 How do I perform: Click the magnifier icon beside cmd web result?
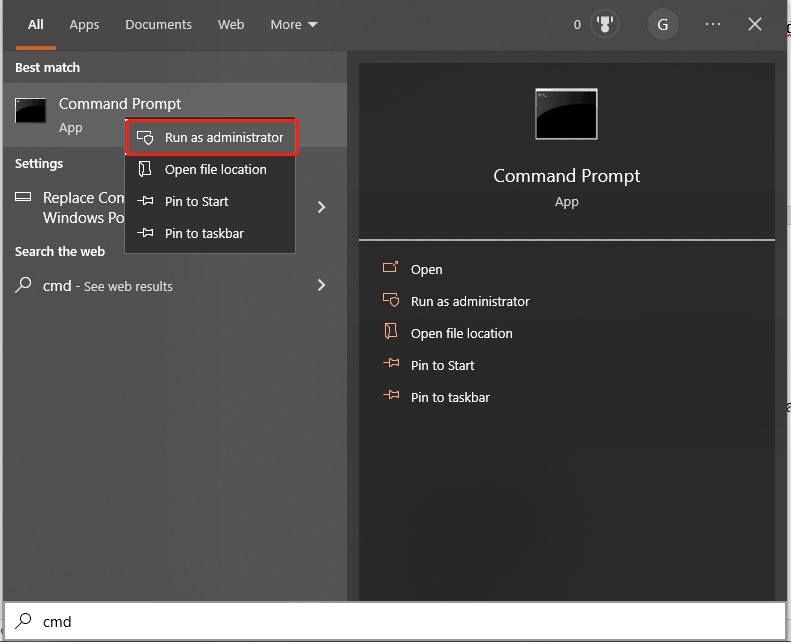coord(24,285)
